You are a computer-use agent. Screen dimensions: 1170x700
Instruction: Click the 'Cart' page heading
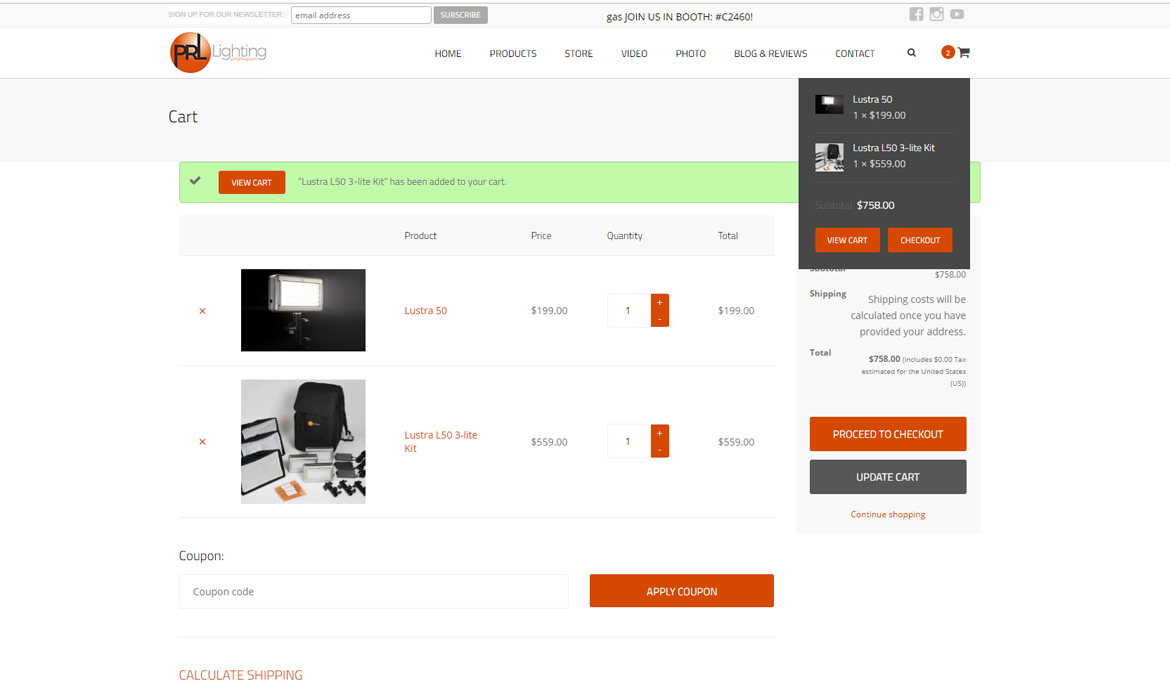click(183, 116)
